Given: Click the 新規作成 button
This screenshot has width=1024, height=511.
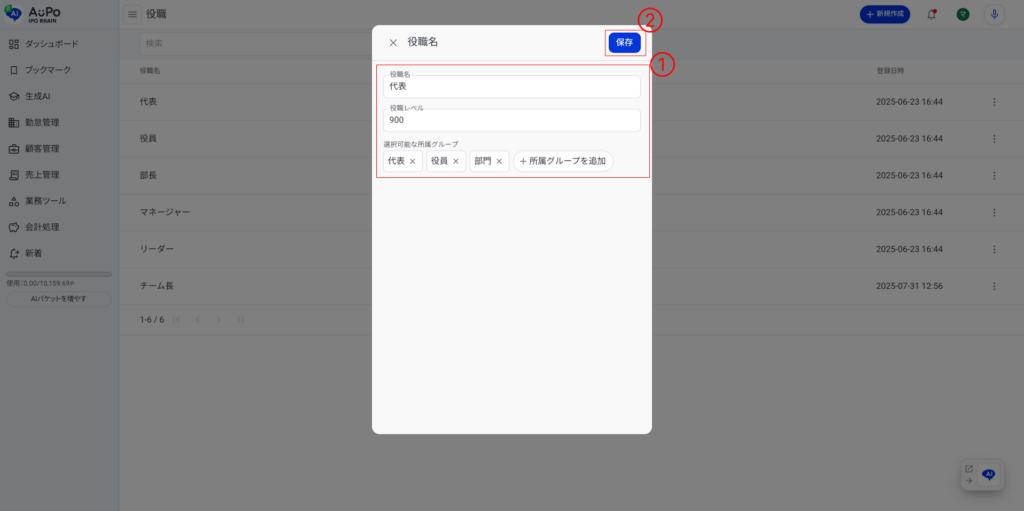Looking at the screenshot, I should click(887, 14).
